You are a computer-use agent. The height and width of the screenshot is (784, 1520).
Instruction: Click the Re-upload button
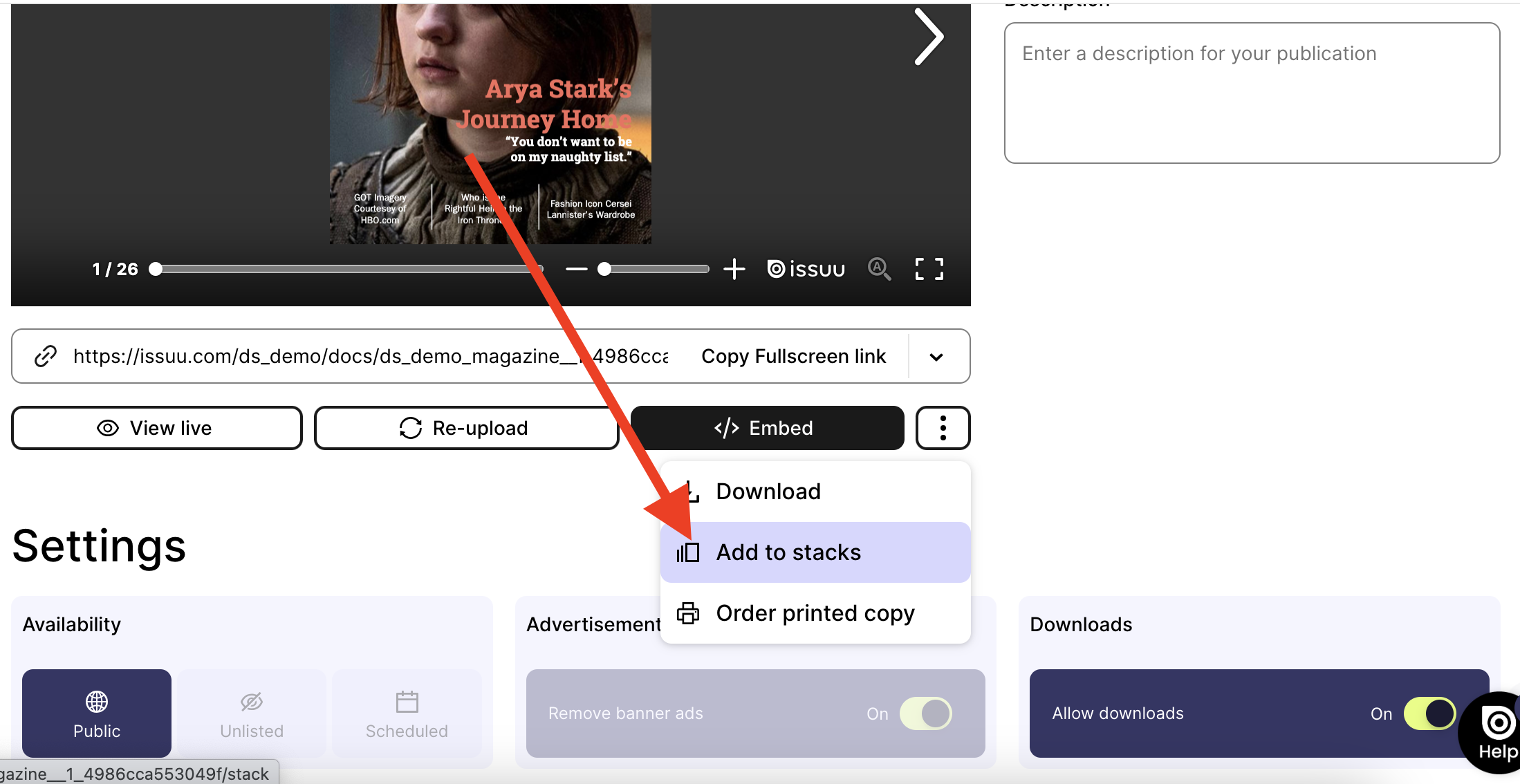point(466,428)
